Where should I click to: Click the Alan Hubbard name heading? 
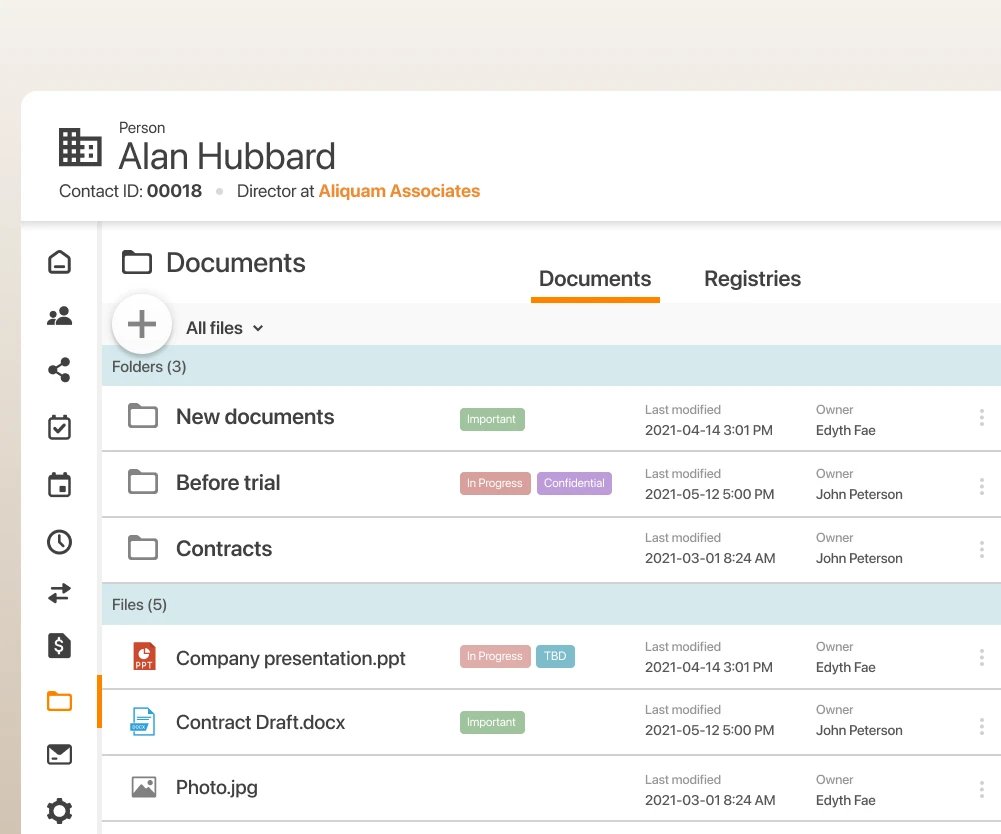[x=227, y=156]
